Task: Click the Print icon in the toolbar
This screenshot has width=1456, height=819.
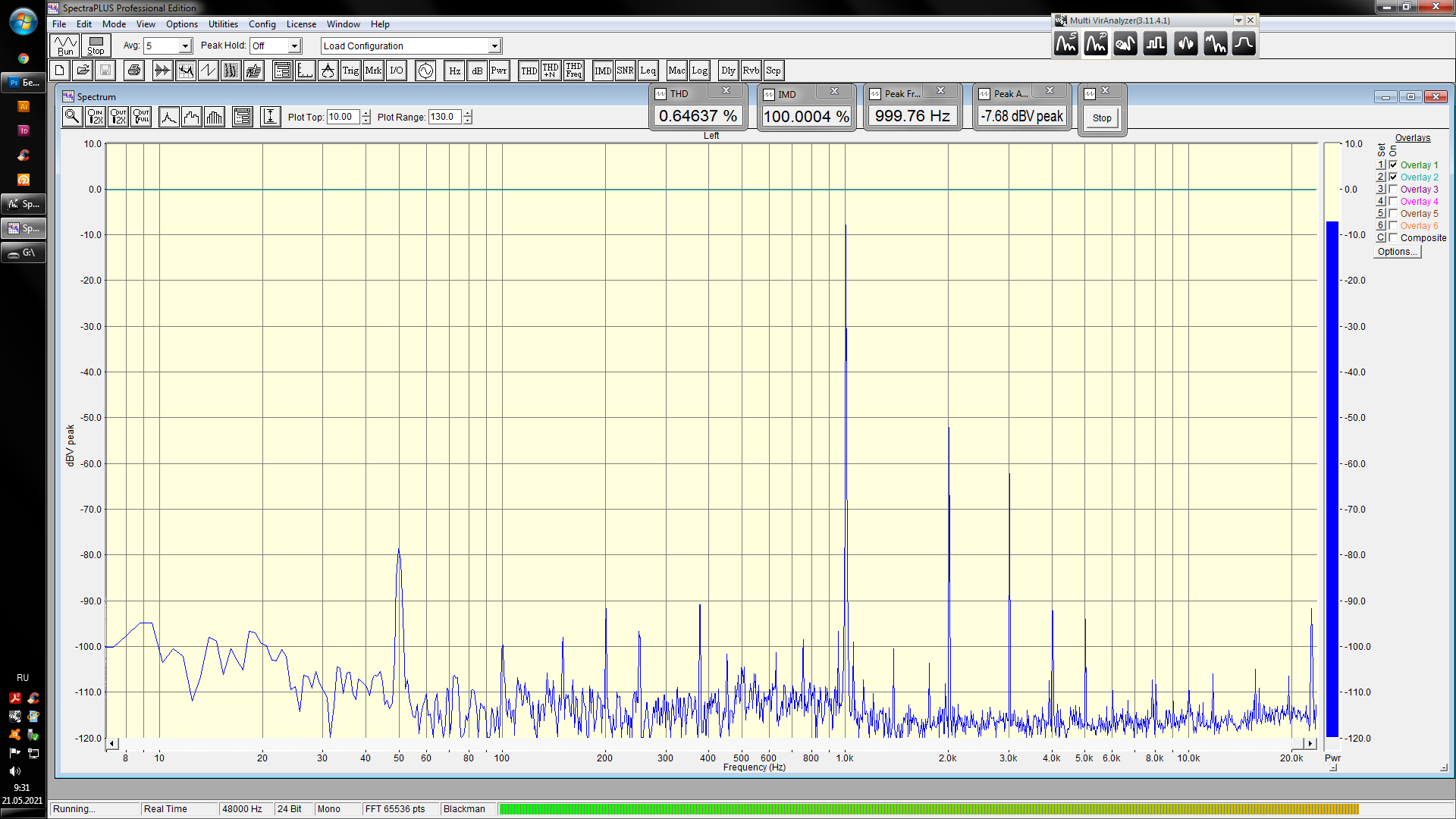Action: coord(134,71)
